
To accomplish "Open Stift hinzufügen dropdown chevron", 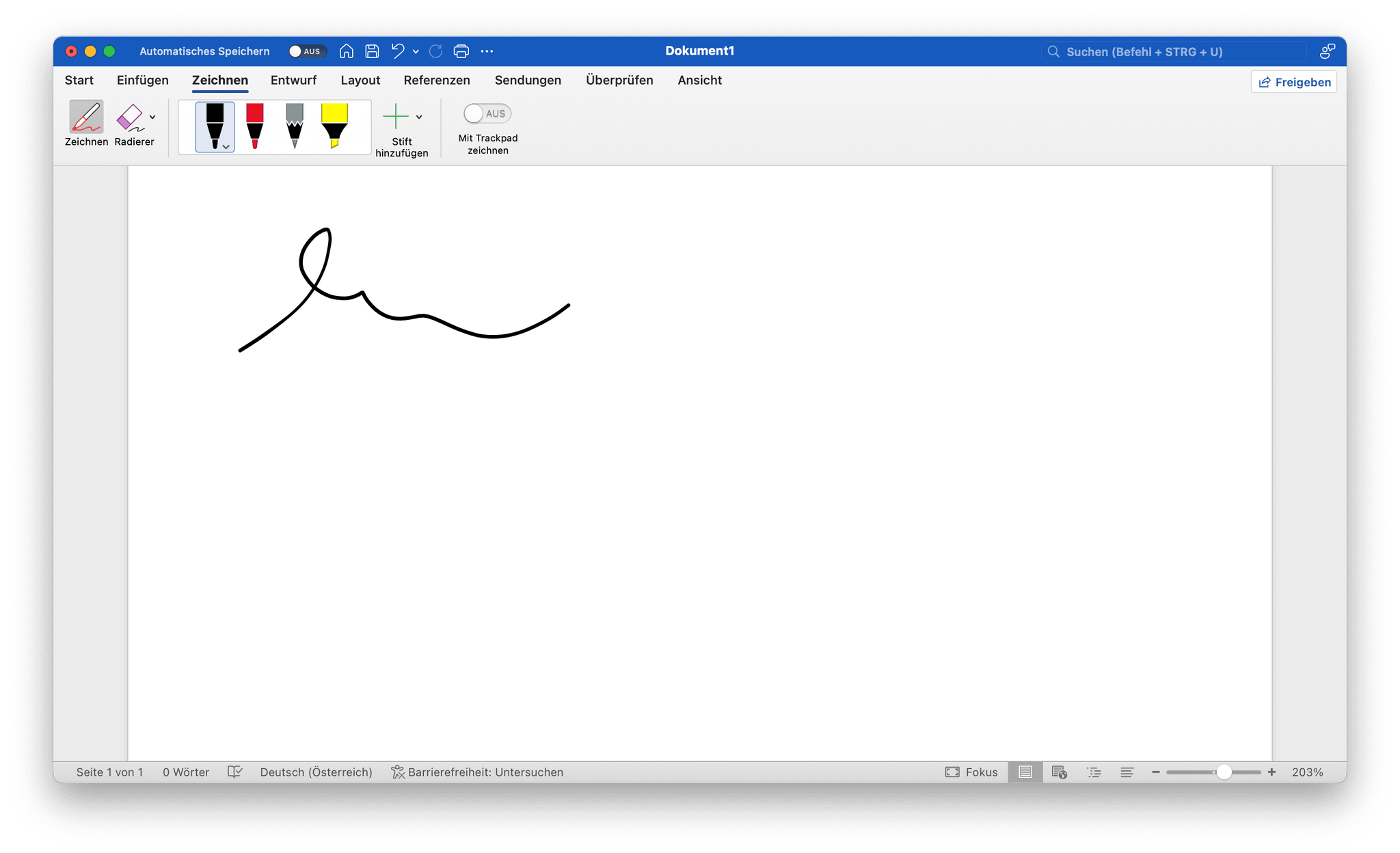I will pyautogui.click(x=419, y=117).
